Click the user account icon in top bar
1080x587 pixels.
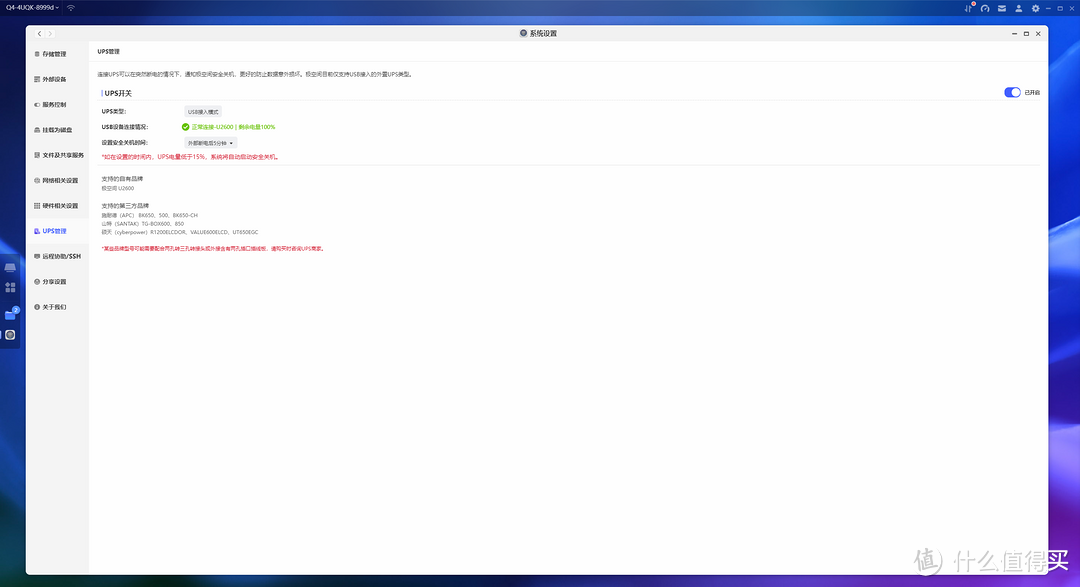(1018, 8)
